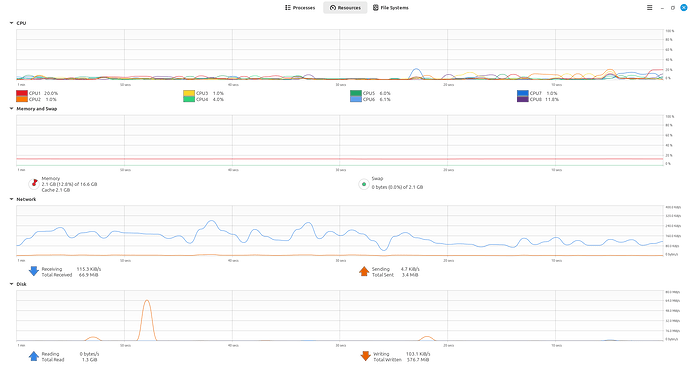Click the Network section heading text
This screenshot has width=690, height=371.
[x=26, y=199]
